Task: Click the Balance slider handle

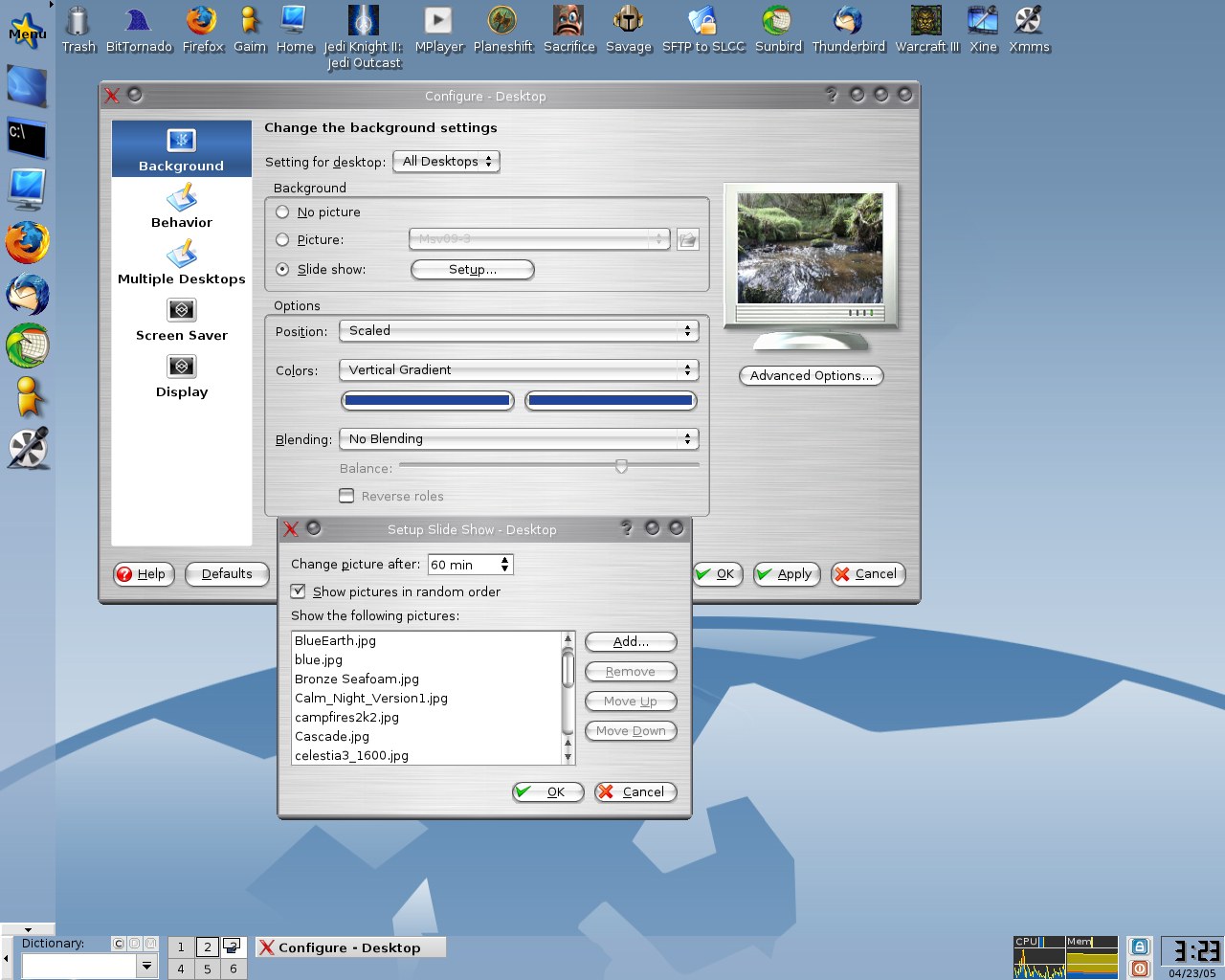Action: click(x=622, y=466)
